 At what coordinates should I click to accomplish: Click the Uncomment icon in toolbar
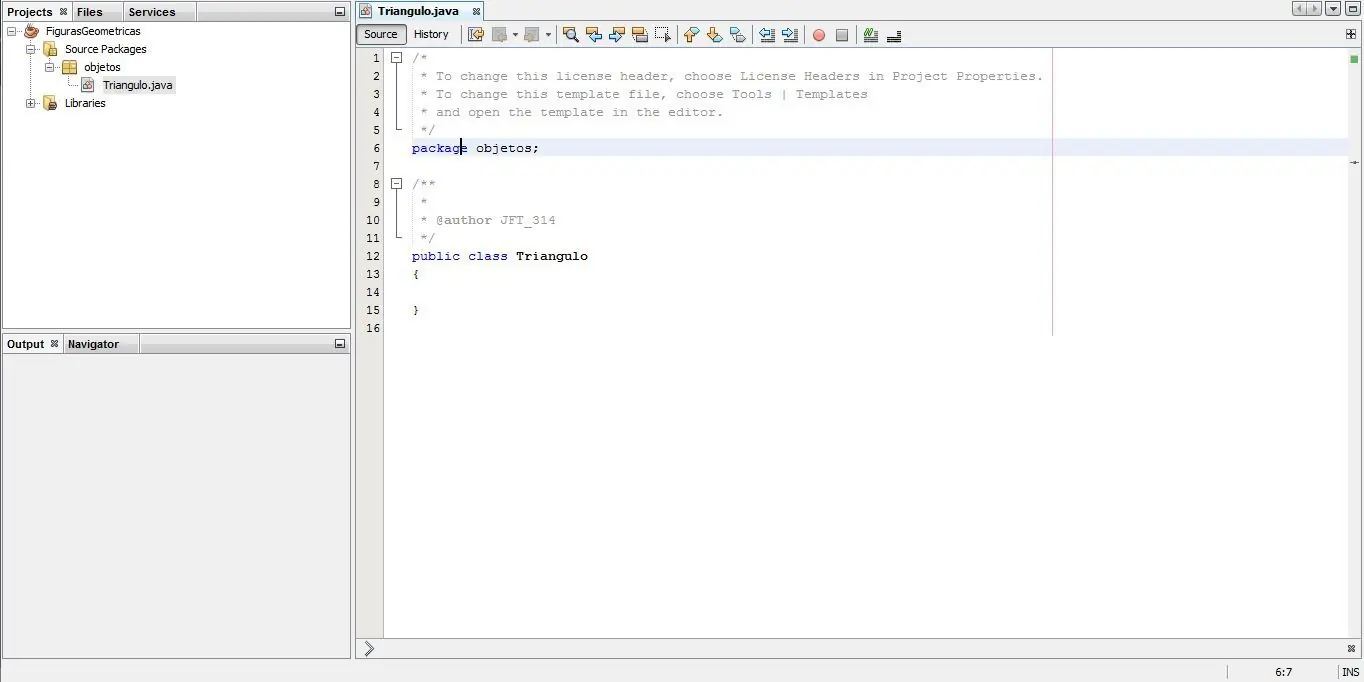(894, 35)
